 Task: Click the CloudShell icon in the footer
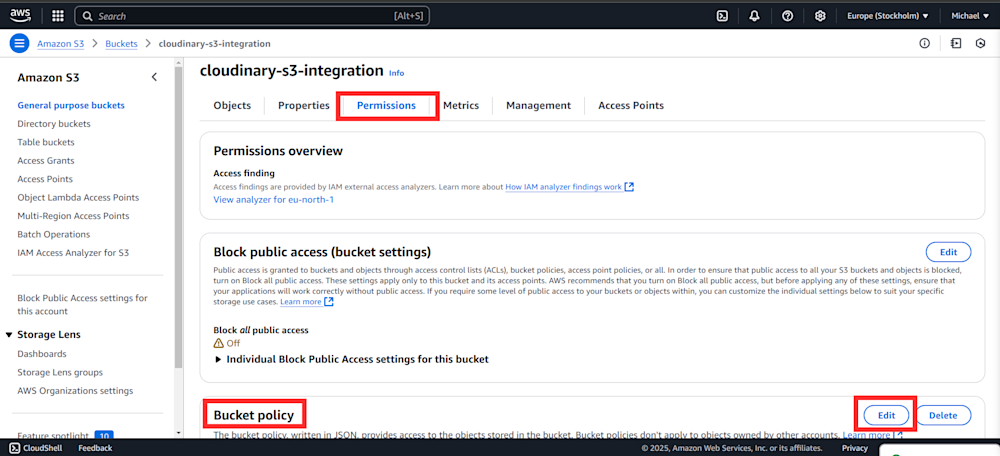point(15,448)
